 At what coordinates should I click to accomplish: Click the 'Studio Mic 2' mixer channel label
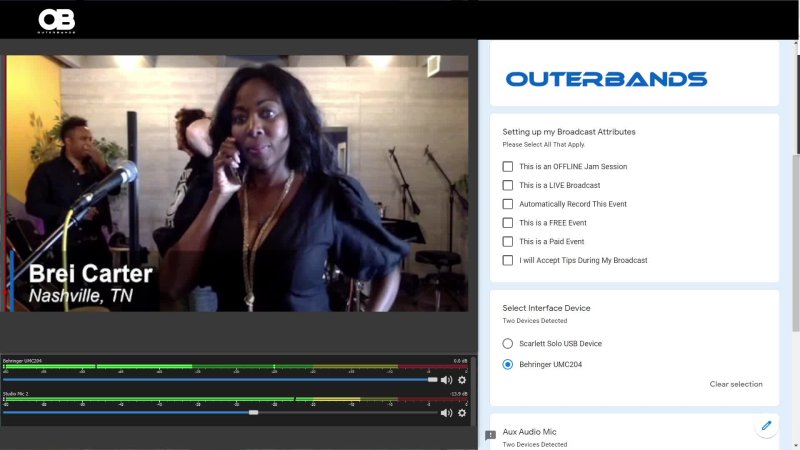[x=15, y=394]
